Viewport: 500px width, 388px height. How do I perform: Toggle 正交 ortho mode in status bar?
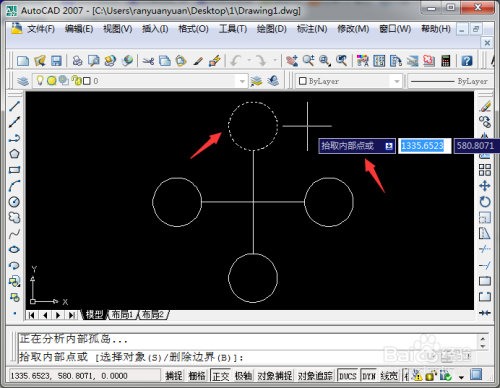[220, 376]
